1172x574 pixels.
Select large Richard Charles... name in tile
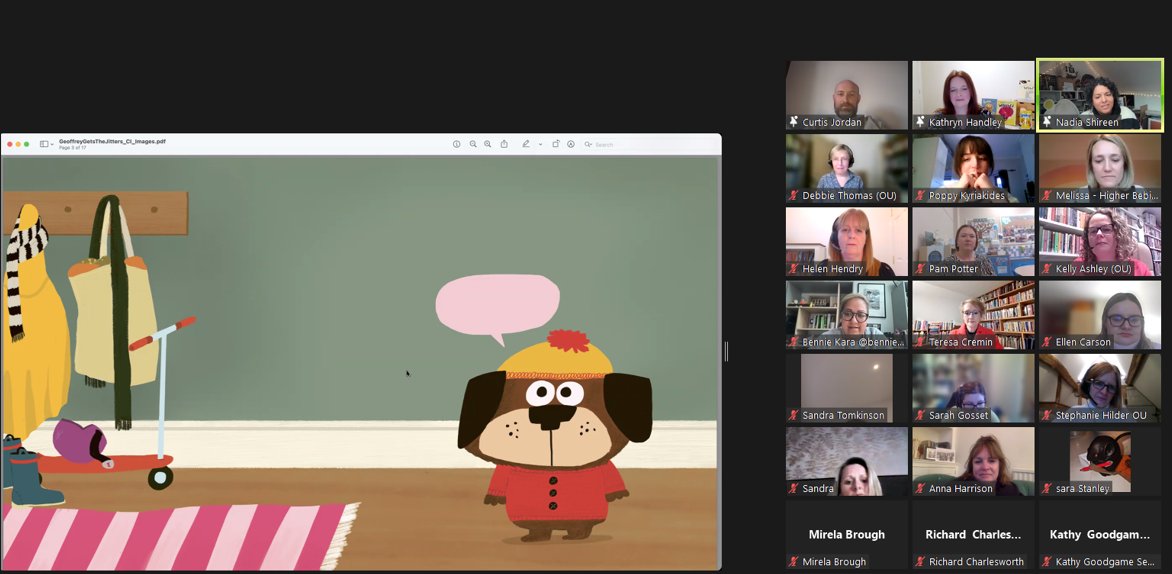(973, 534)
